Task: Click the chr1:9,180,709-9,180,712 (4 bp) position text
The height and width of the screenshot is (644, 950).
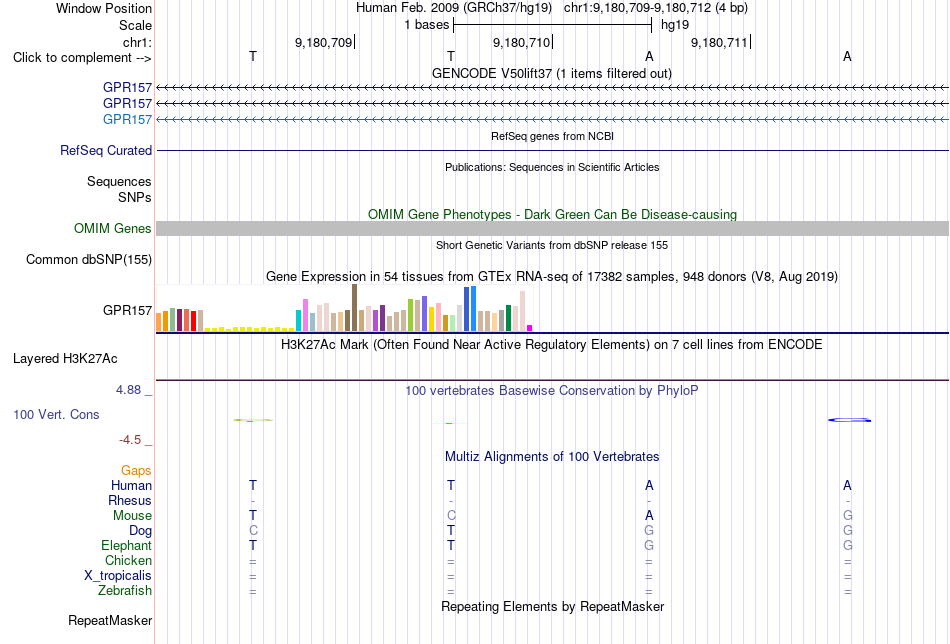Action: (656, 8)
